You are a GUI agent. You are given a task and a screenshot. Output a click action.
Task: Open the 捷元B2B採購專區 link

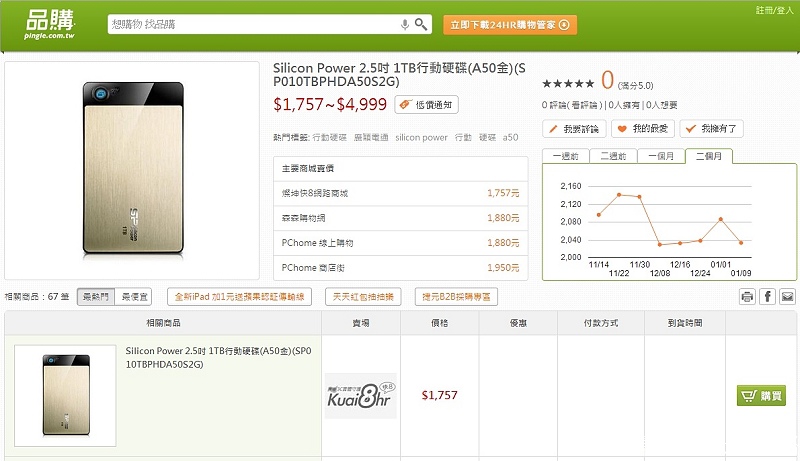(456, 297)
